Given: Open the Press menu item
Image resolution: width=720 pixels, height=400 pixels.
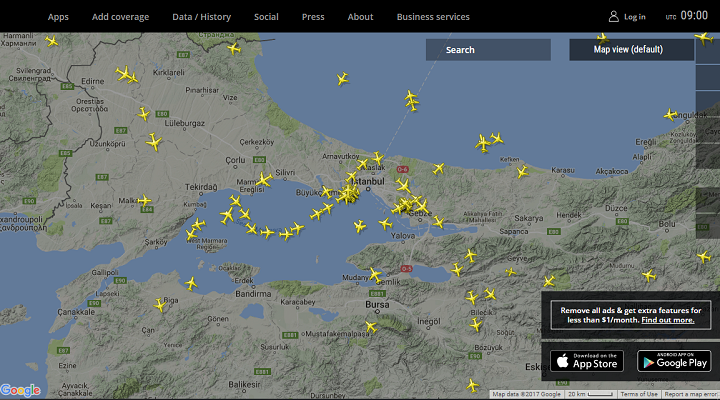Looking at the screenshot, I should pyautogui.click(x=313, y=17).
